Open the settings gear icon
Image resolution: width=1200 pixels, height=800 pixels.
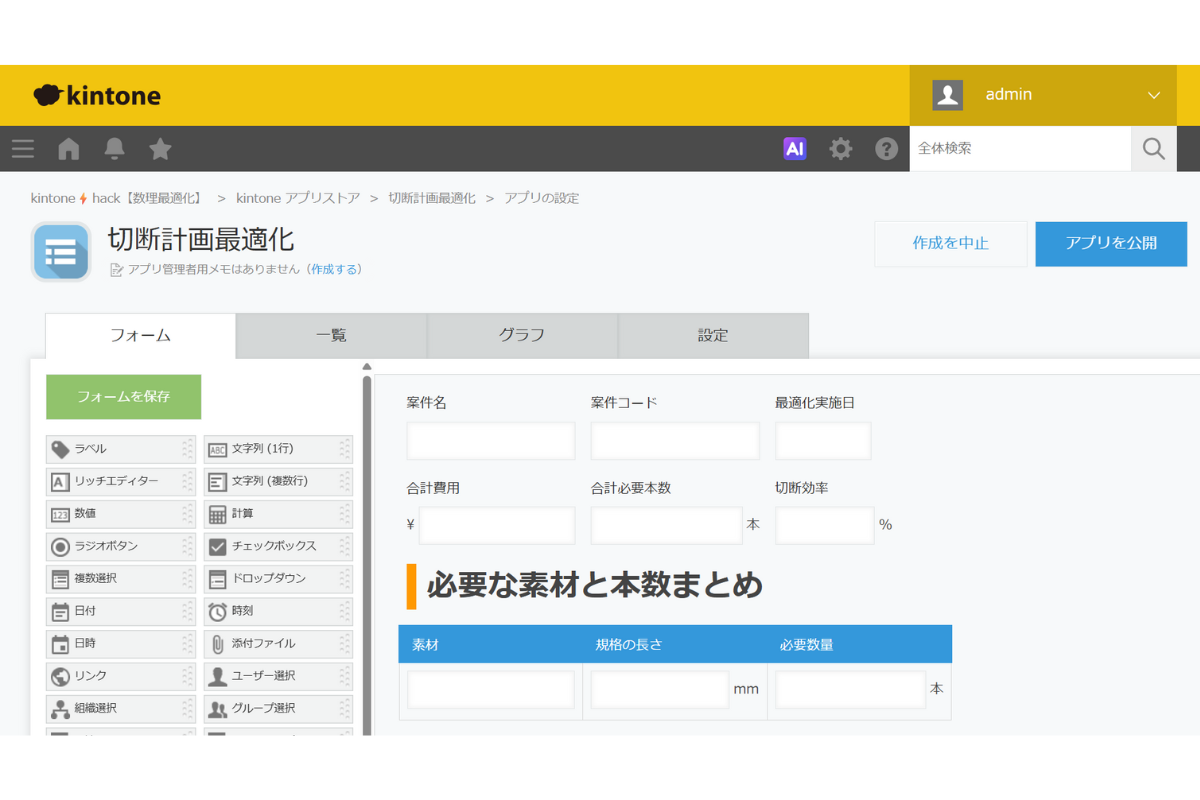[841, 149]
